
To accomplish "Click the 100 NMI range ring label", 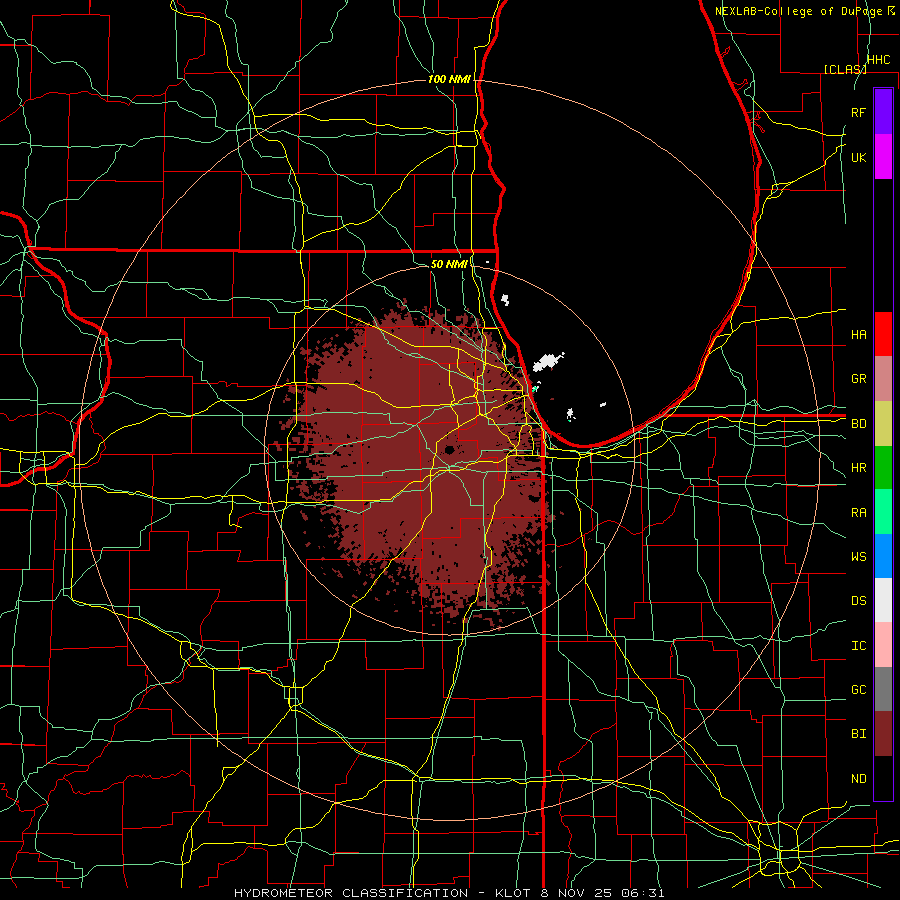I will click(x=449, y=79).
